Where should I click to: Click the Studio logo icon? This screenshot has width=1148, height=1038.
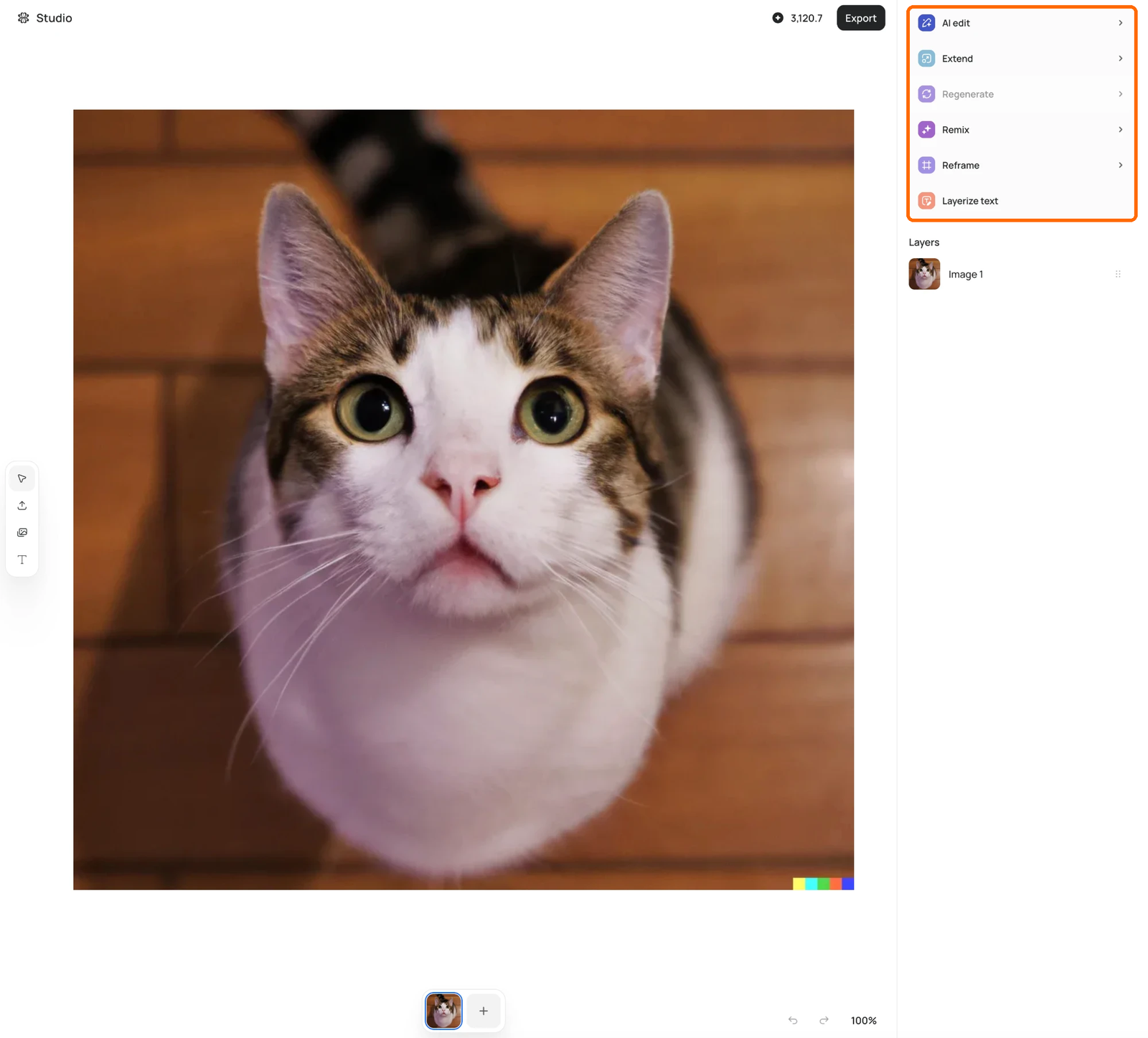24,18
